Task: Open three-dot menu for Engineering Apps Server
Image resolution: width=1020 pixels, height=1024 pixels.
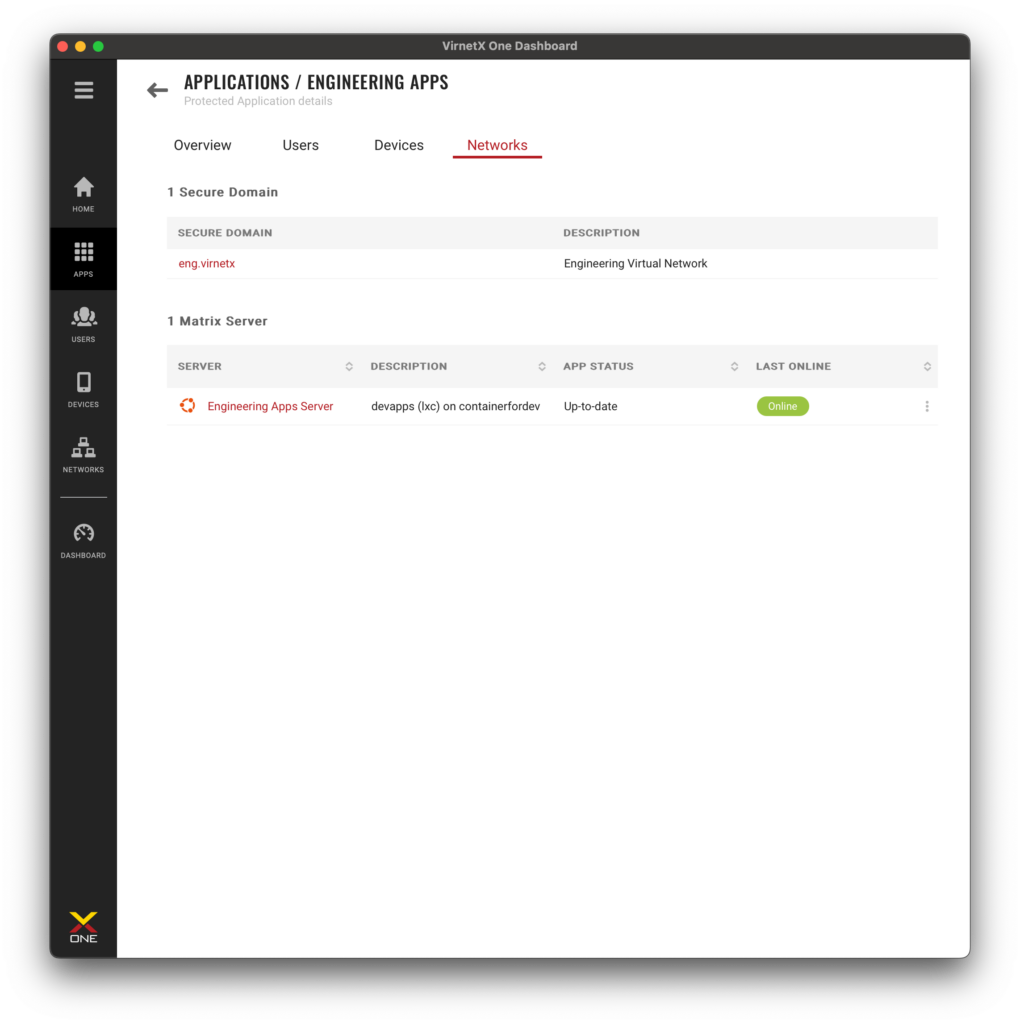Action: coord(927,406)
